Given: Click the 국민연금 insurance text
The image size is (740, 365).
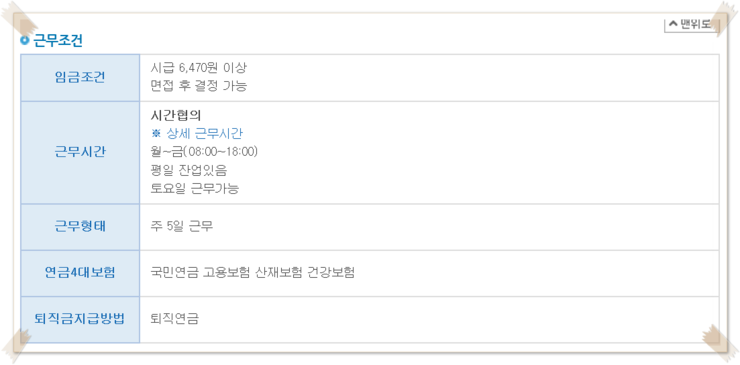Looking at the screenshot, I should coord(174,273).
